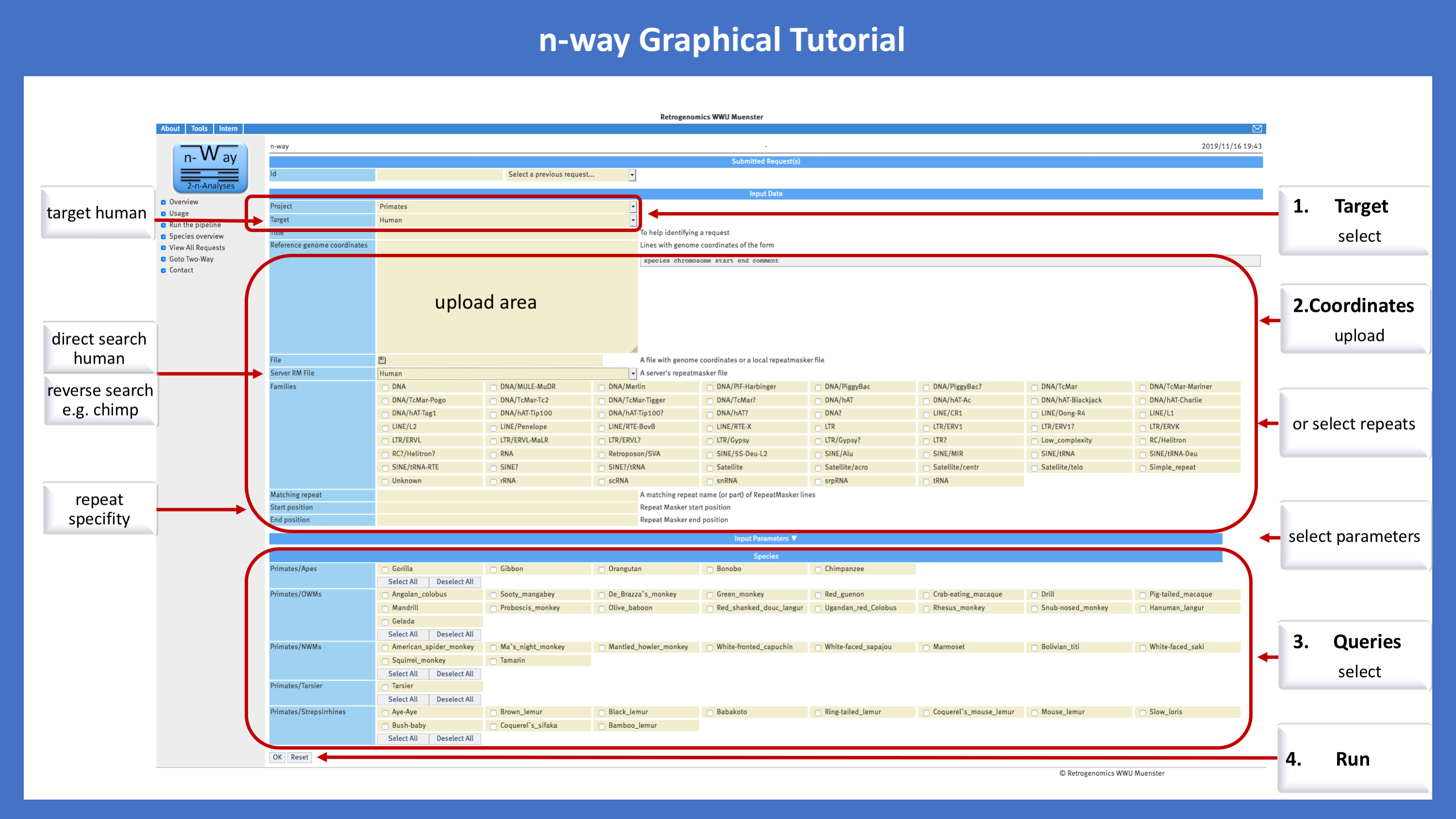Open the Usage sidebar link
Viewport: 1456px width, 819px height.
click(179, 214)
